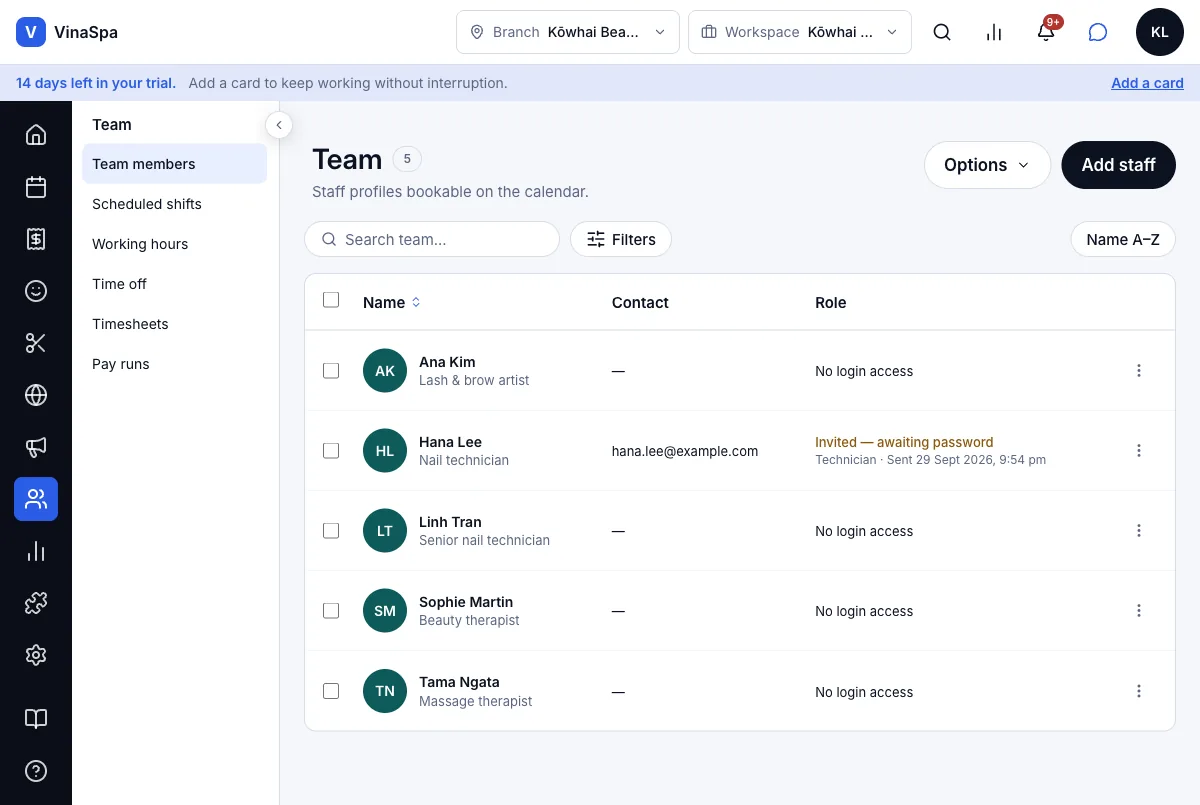Click the Role column header
Viewport: 1200px width, 805px height.
click(831, 302)
